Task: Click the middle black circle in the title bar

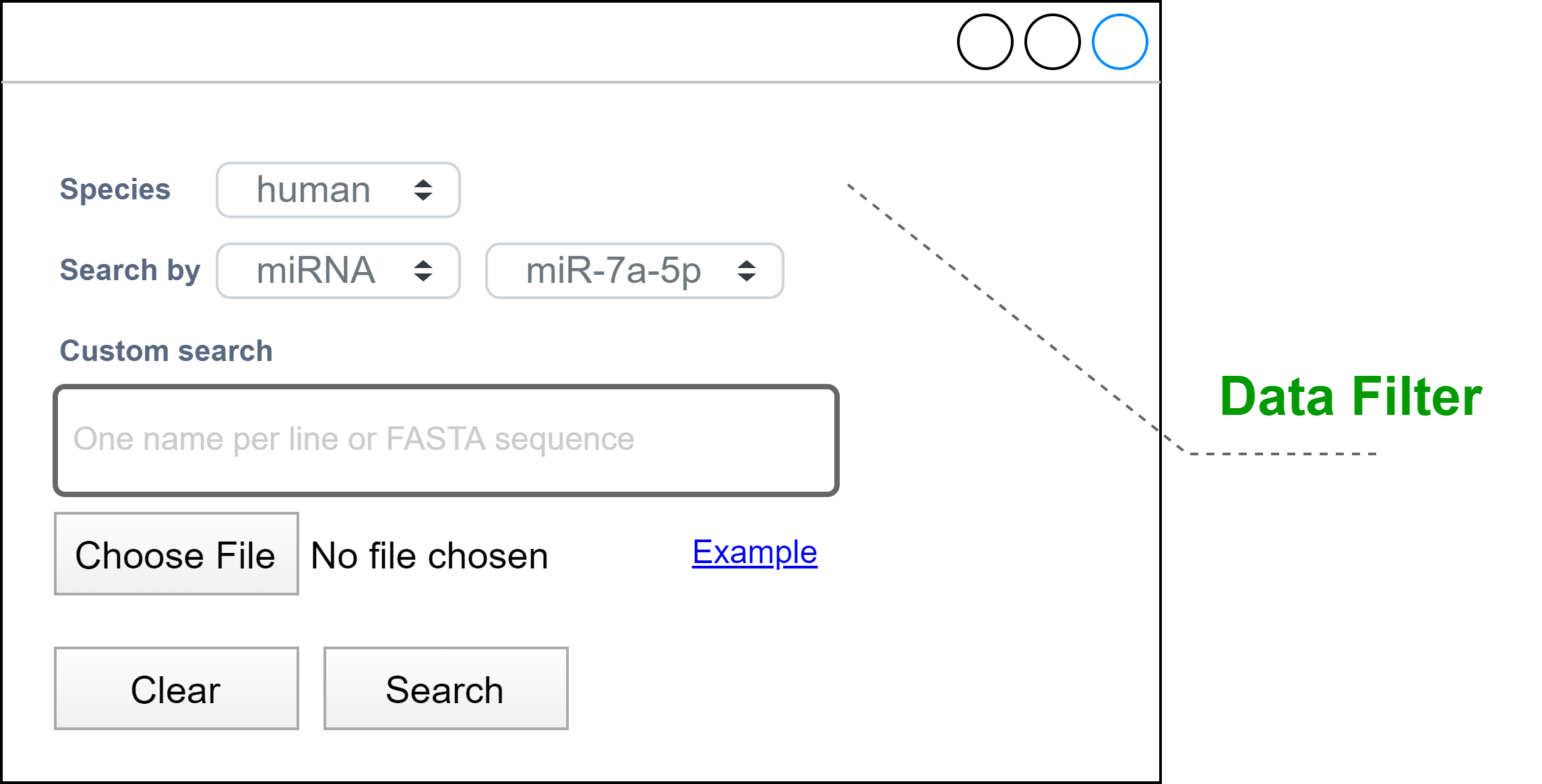Action: pyautogui.click(x=1053, y=42)
